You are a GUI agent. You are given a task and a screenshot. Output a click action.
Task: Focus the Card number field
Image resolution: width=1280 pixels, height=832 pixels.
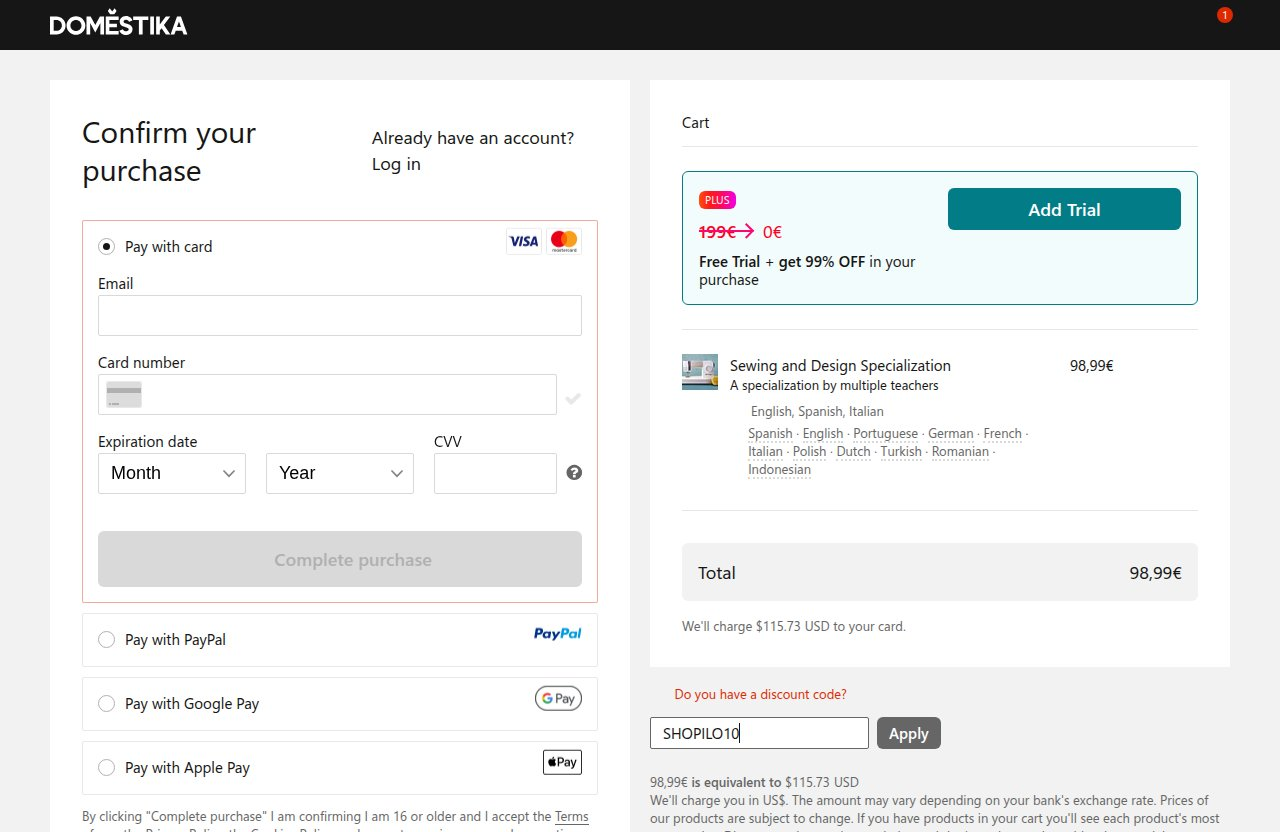pos(327,394)
